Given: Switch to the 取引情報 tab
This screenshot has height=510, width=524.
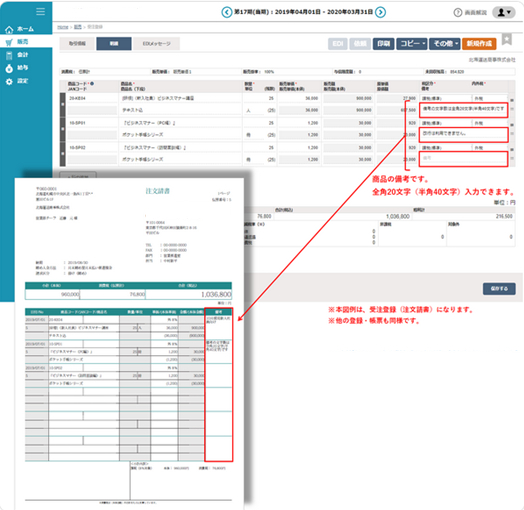Looking at the screenshot, I should (77, 44).
